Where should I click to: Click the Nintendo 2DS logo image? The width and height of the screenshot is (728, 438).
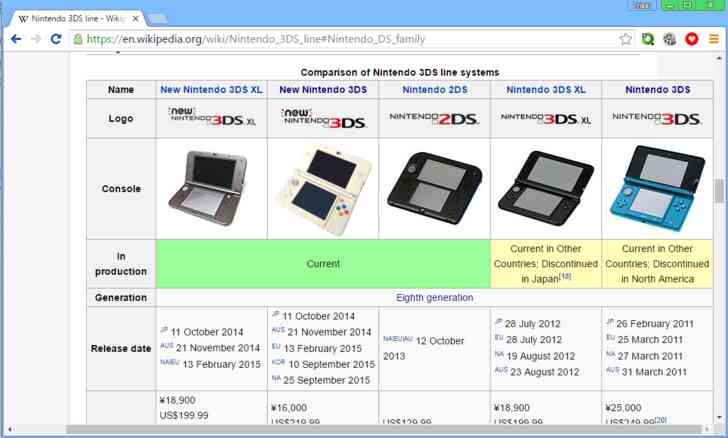434,119
